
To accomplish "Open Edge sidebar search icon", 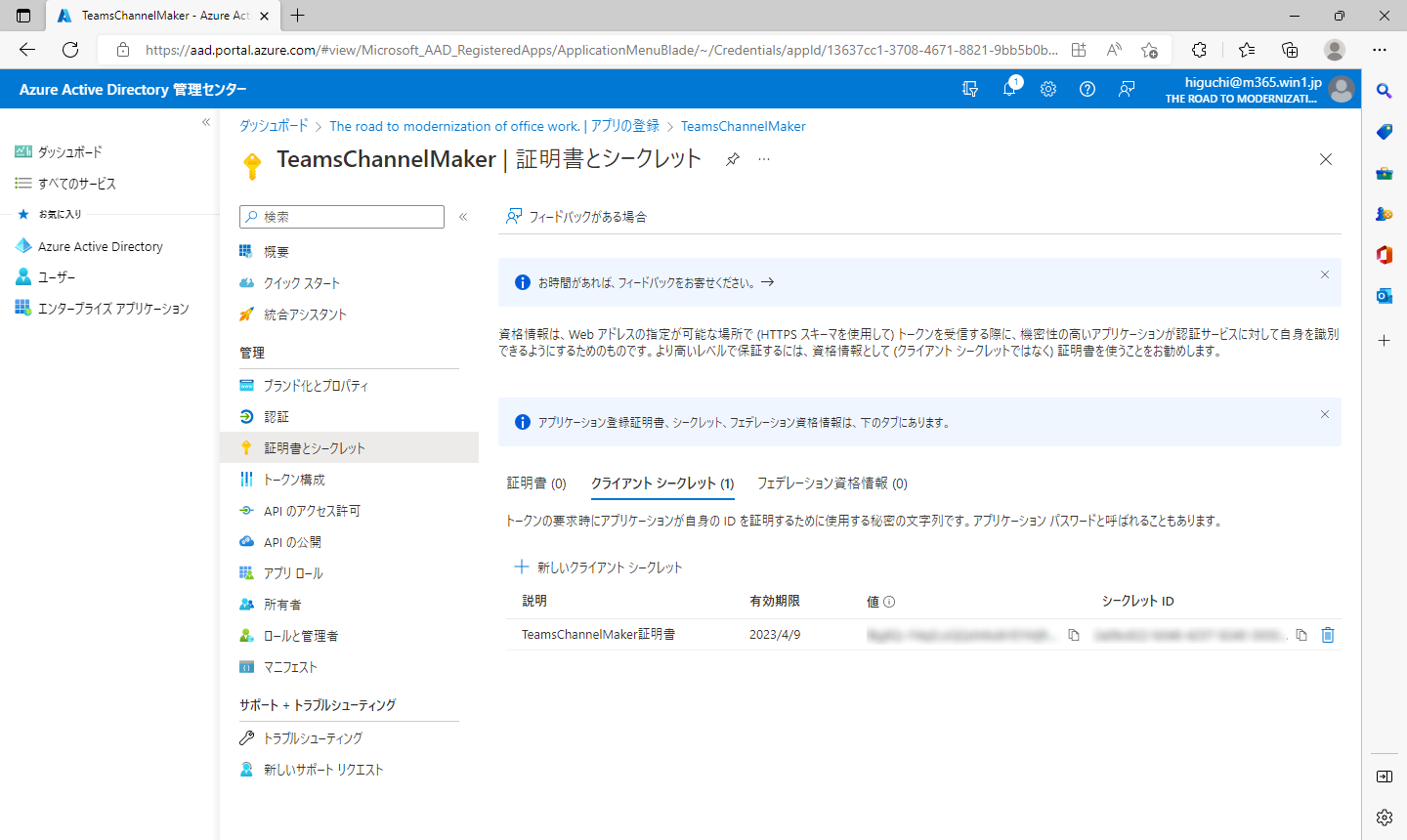I will click(1385, 91).
